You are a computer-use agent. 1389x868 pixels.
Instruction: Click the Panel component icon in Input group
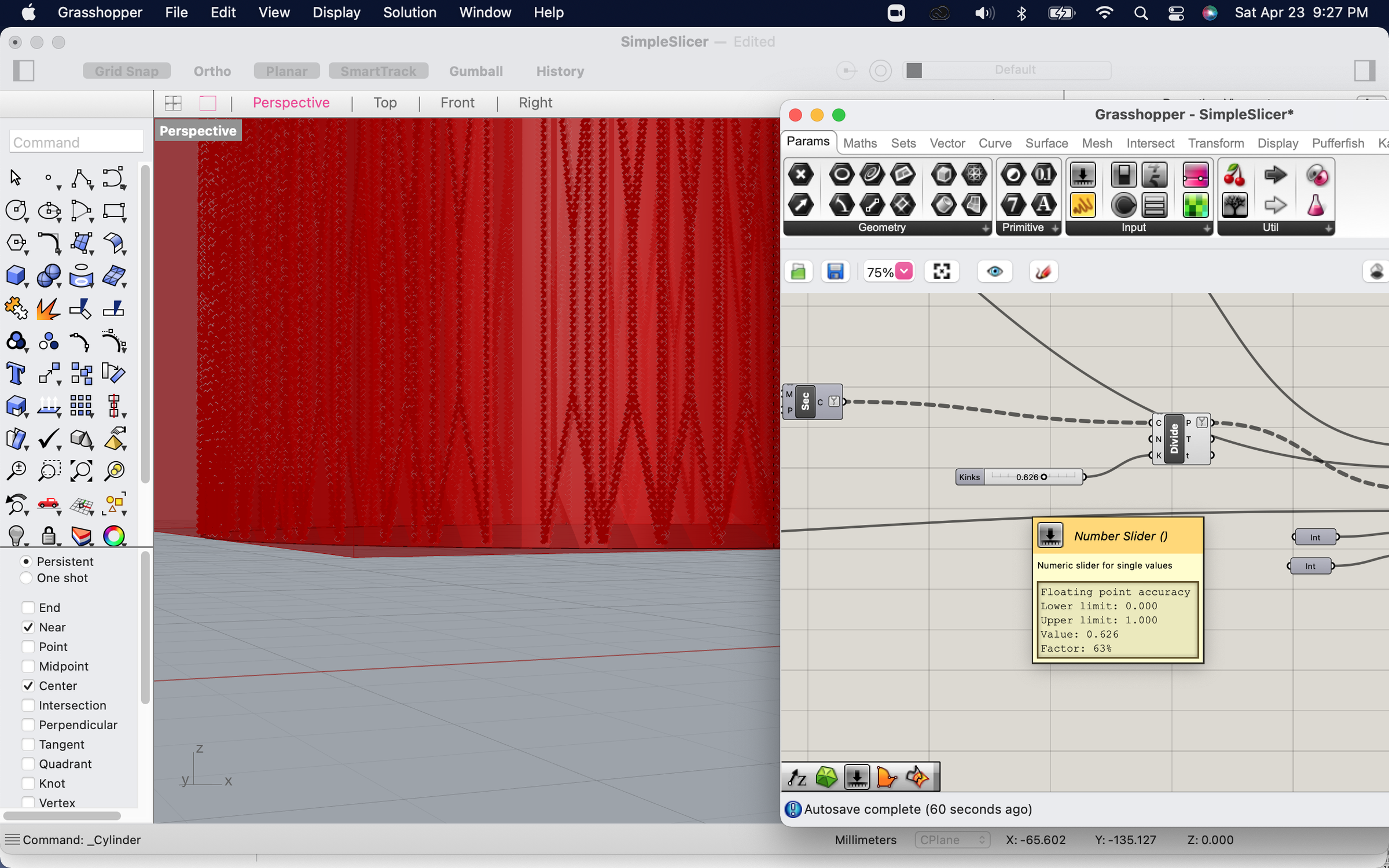click(1154, 205)
